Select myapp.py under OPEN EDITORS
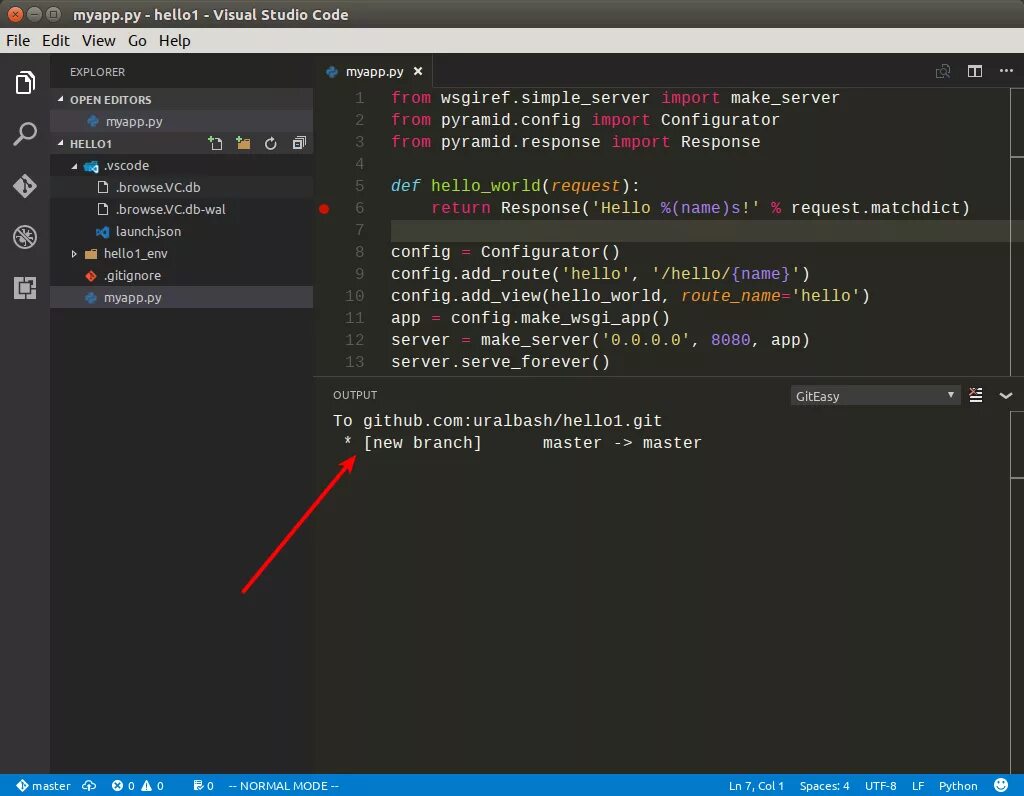The width and height of the screenshot is (1024, 796). tap(181, 121)
